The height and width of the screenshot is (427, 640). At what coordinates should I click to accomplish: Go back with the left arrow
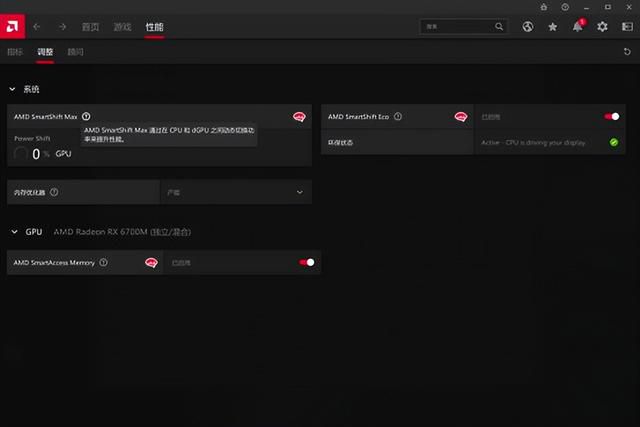(37, 27)
